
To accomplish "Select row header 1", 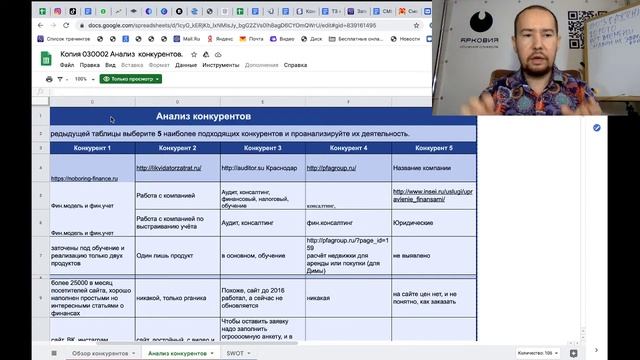I will pyautogui.click(x=41, y=116).
